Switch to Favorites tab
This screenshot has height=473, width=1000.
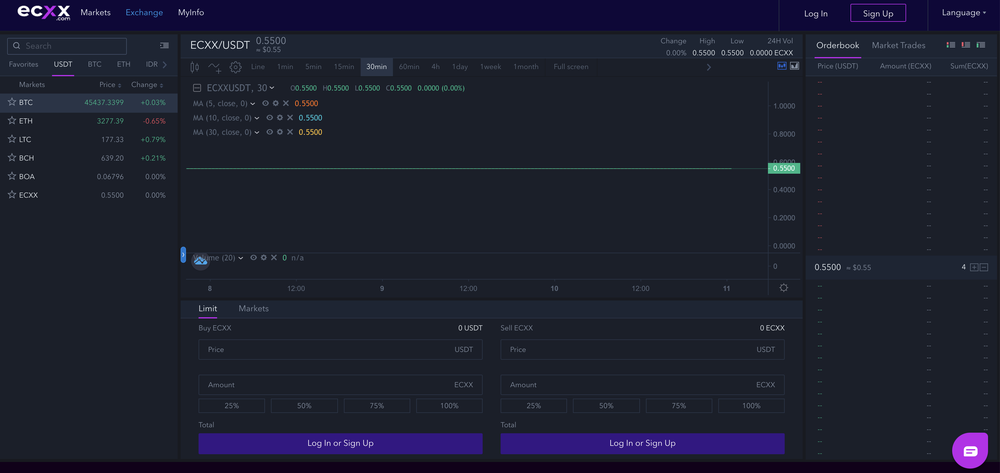coord(24,64)
